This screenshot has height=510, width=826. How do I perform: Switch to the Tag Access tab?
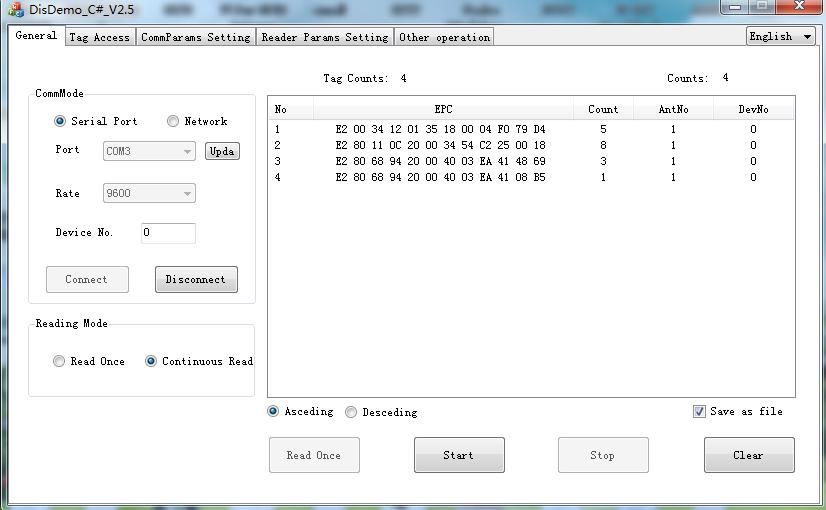pos(99,37)
